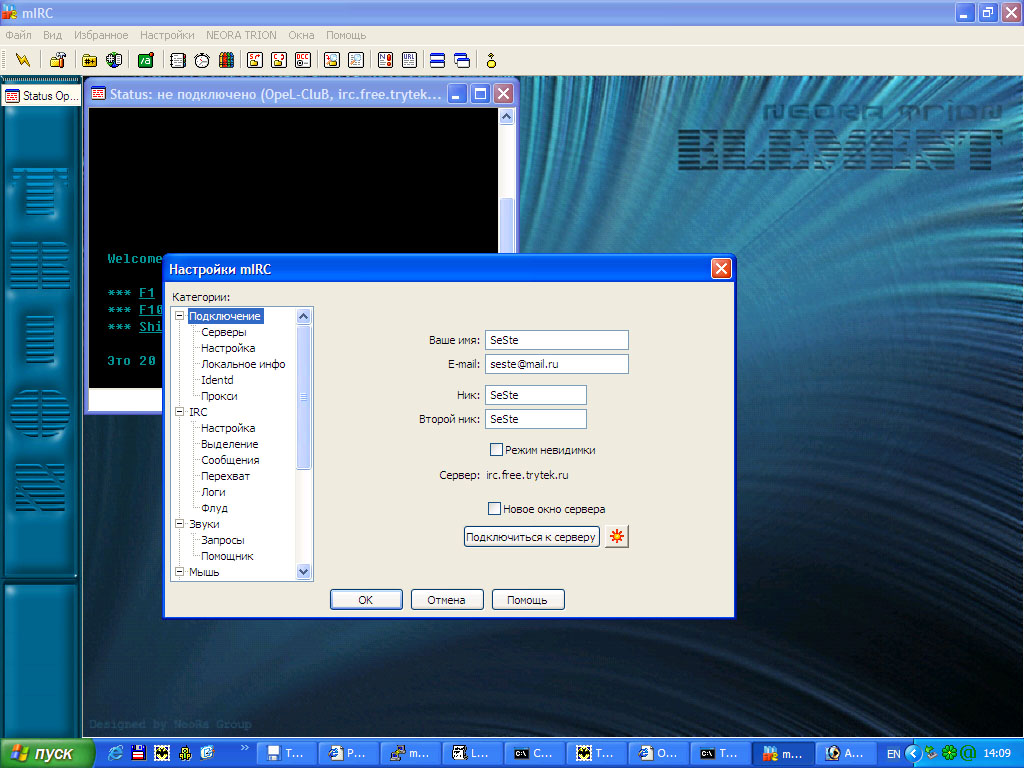
Task: Click the E-mail input field
Action: click(x=556, y=364)
